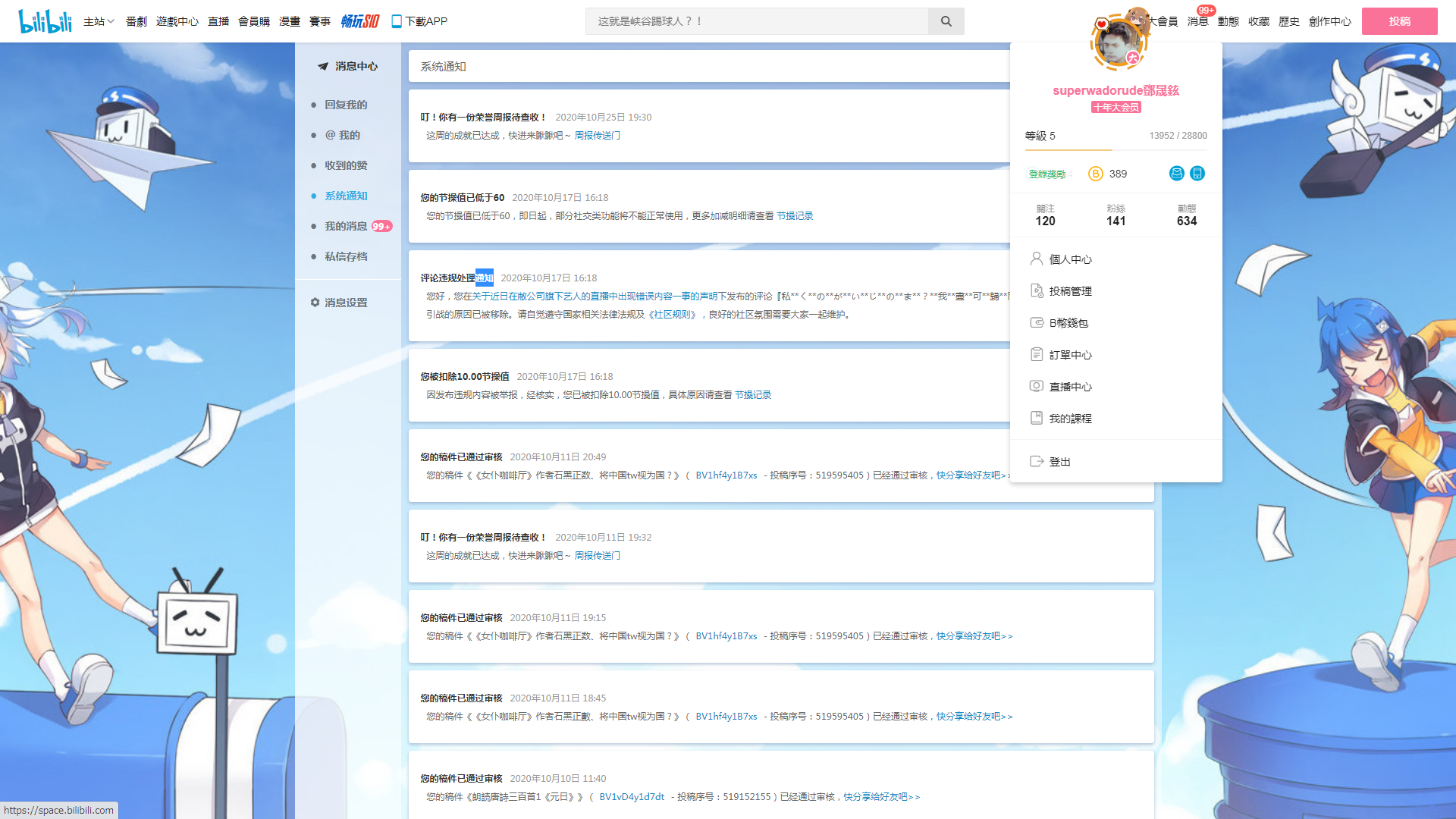Click 快分享给好友吧 in the 19:15 notice

pyautogui.click(x=974, y=635)
